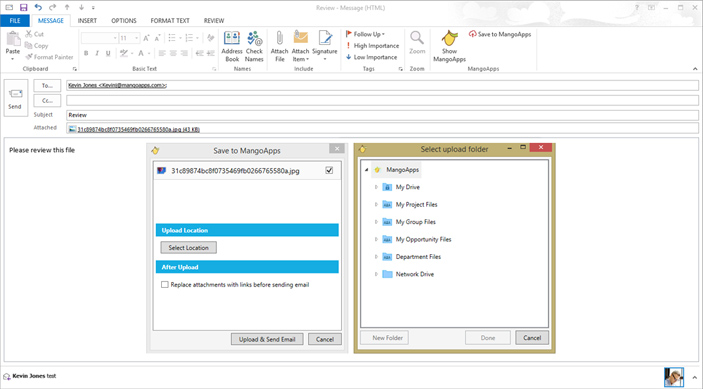The height and width of the screenshot is (389, 703).
Task: Click the text highlight color icon
Action: click(124, 53)
